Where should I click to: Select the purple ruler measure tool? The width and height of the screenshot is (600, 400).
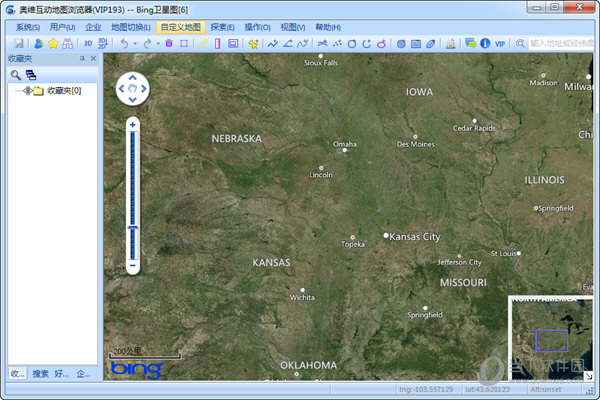click(217, 44)
